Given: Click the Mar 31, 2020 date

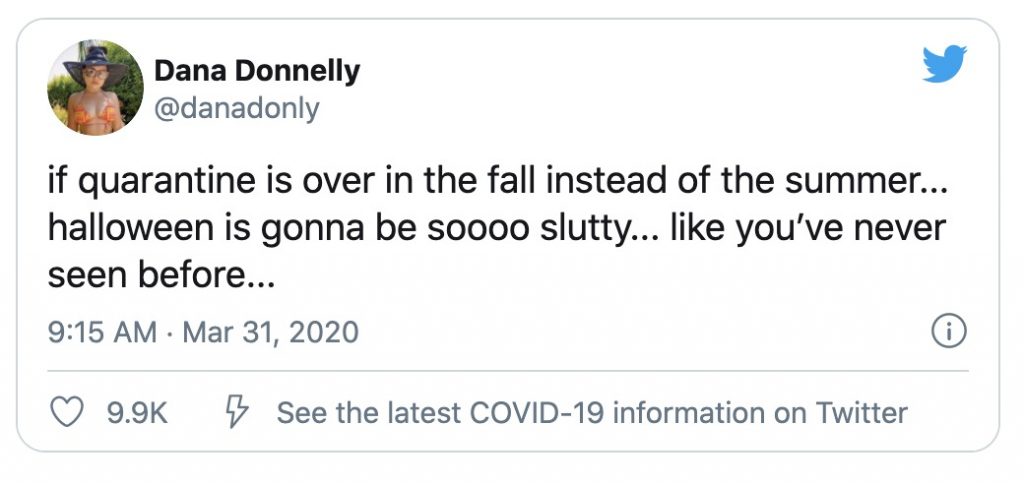Looking at the screenshot, I should click(x=269, y=332).
